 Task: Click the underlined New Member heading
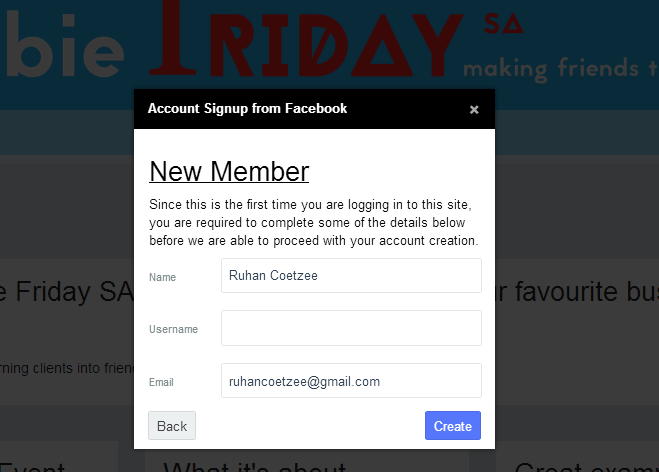(x=229, y=171)
